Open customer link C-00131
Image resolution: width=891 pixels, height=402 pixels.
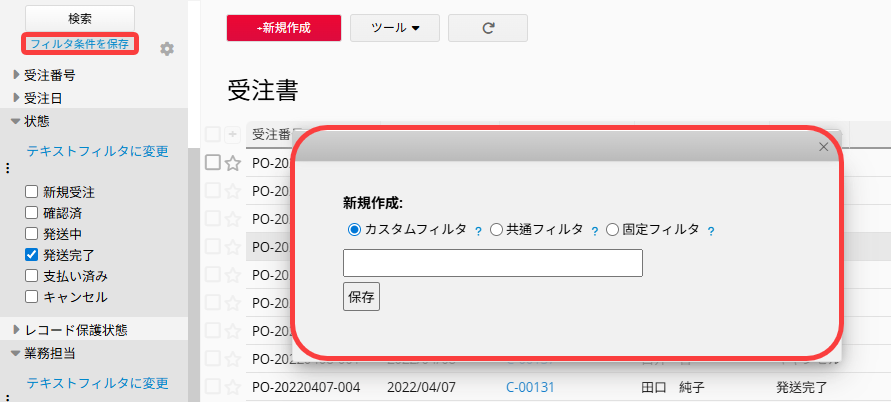(530, 386)
